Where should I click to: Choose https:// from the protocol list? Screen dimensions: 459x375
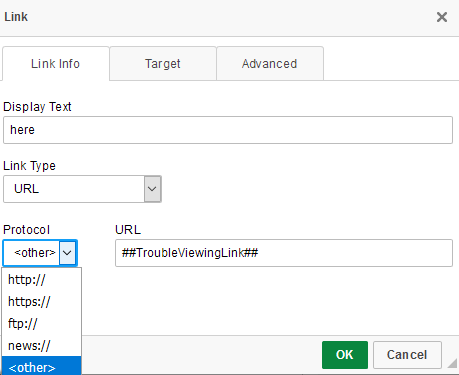coord(42,301)
